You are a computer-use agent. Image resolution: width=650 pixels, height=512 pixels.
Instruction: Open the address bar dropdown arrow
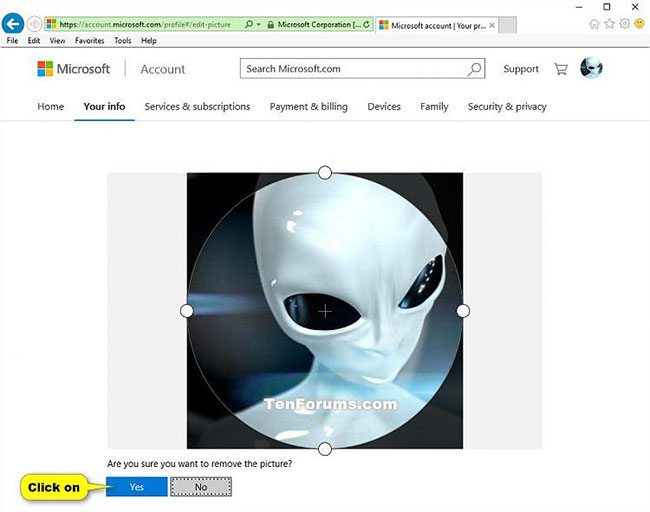click(x=259, y=24)
